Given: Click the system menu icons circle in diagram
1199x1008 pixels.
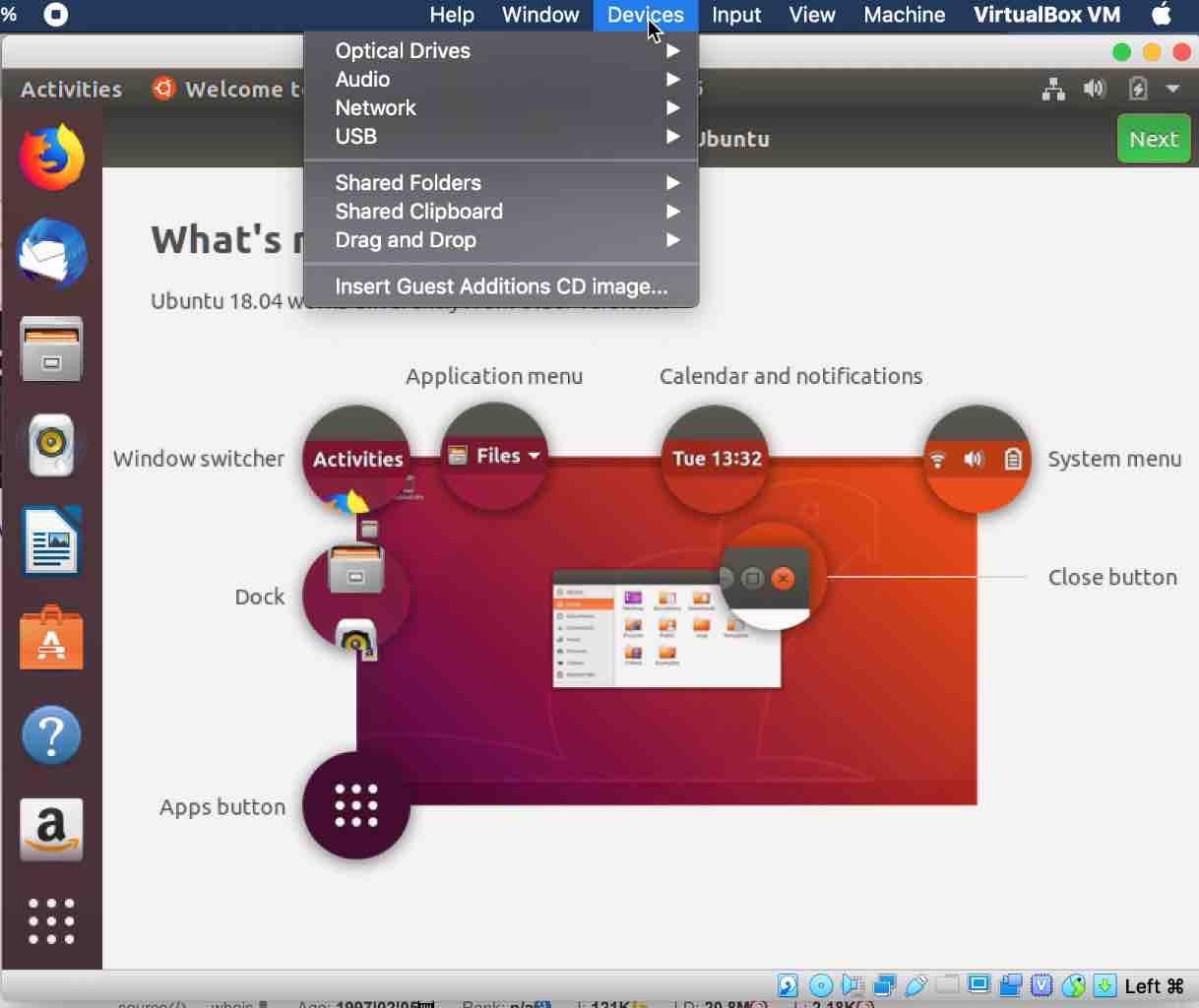Looking at the screenshot, I should 977,459.
